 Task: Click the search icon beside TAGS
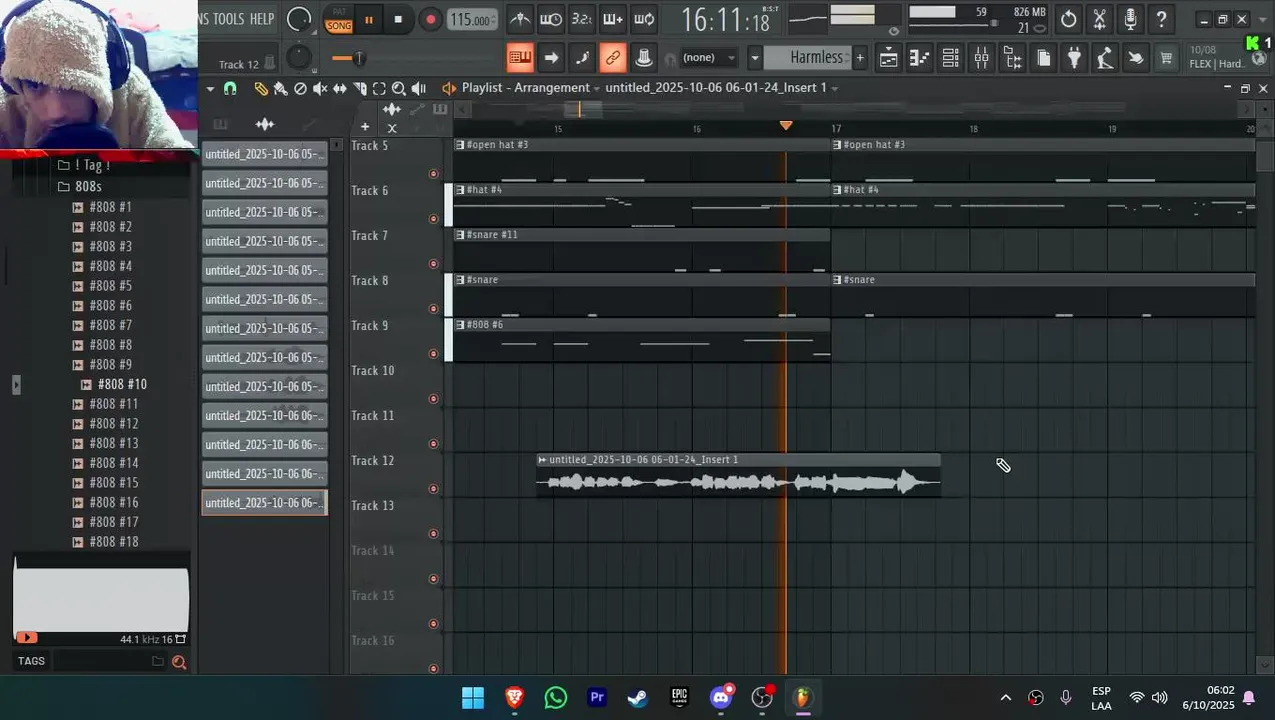(179, 661)
